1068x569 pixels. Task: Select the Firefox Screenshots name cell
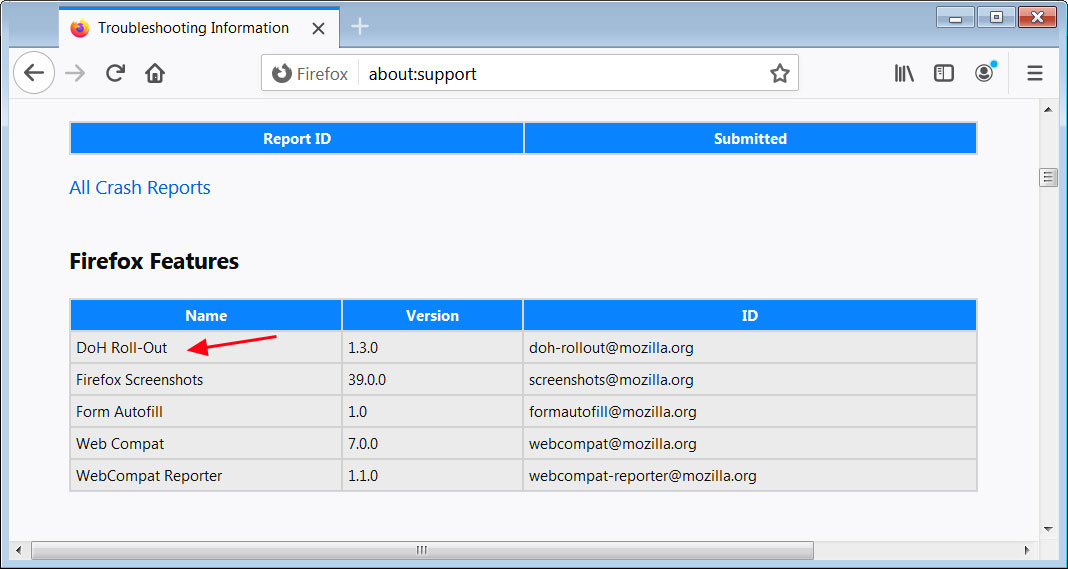click(x=206, y=380)
